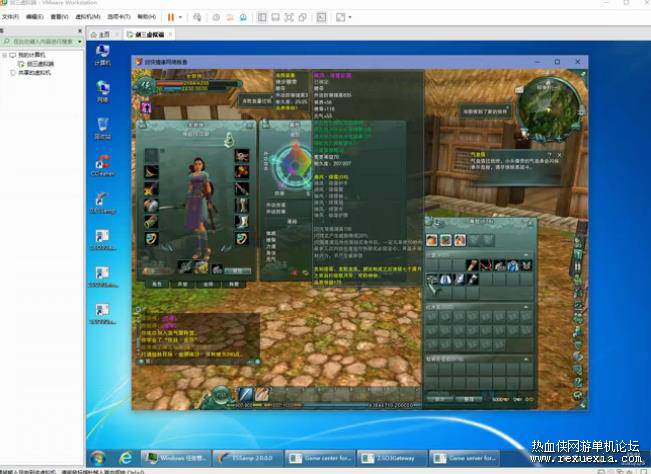Open the 帮助(H) menu
This screenshot has height=474, width=651.
point(147,17)
